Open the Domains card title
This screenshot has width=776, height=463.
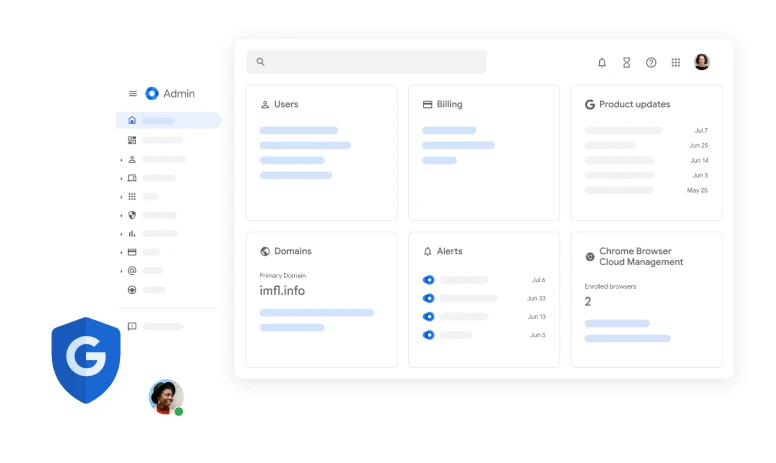(x=293, y=251)
